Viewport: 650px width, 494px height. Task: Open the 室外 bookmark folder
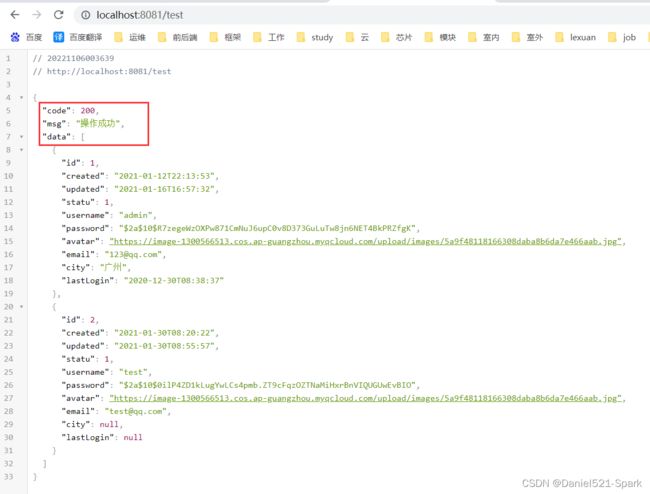(x=527, y=37)
